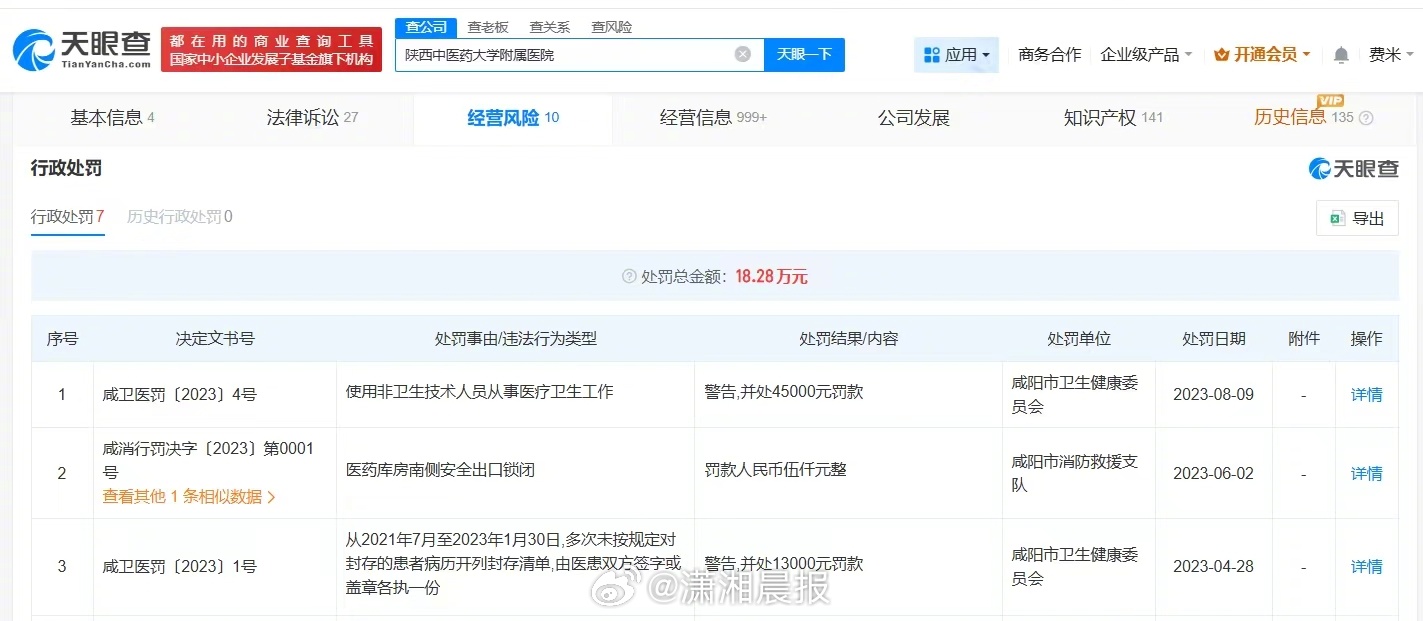
Task: Open the 企业级产品 dropdown
Action: click(1144, 55)
